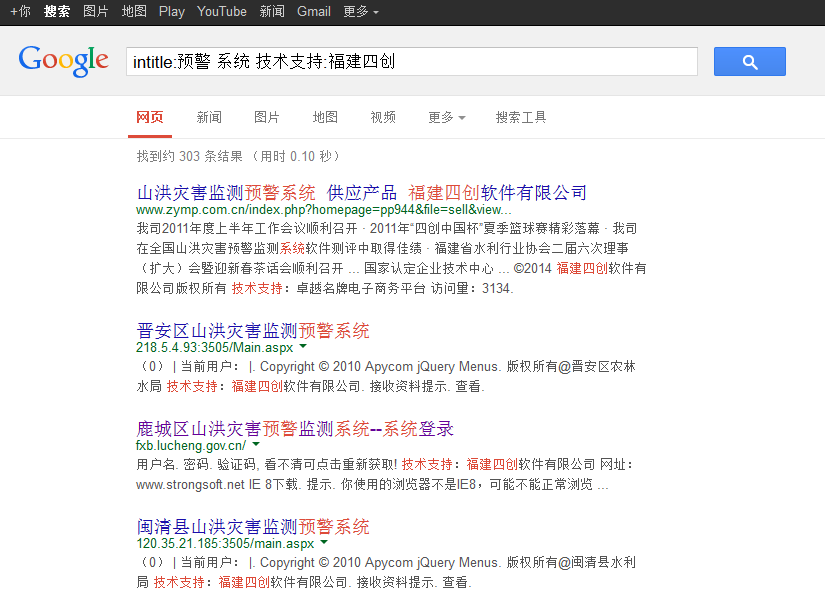Open result 鹿城区山洪灾害预警监测系统--系统登录

pos(295,429)
